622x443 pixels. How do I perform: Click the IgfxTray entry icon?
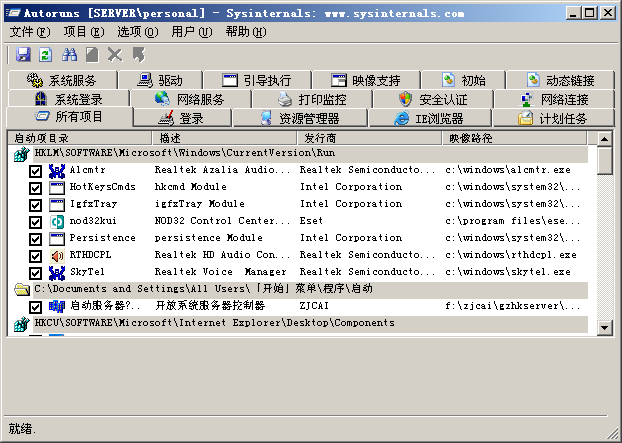click(57, 205)
